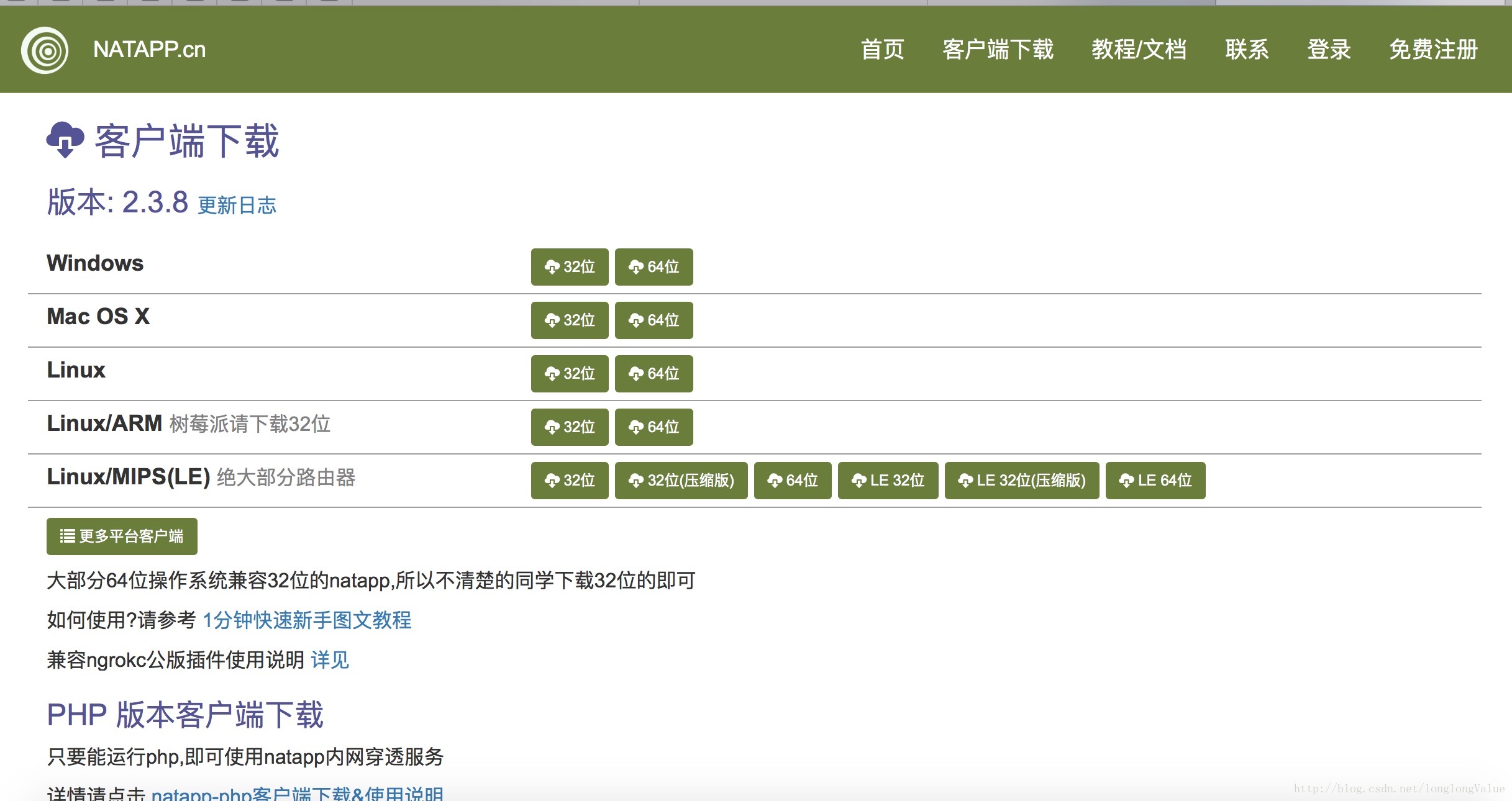Image resolution: width=1512 pixels, height=801 pixels.
Task: Click the cloud download icon beside 客户端下载 heading
Action: [x=65, y=140]
